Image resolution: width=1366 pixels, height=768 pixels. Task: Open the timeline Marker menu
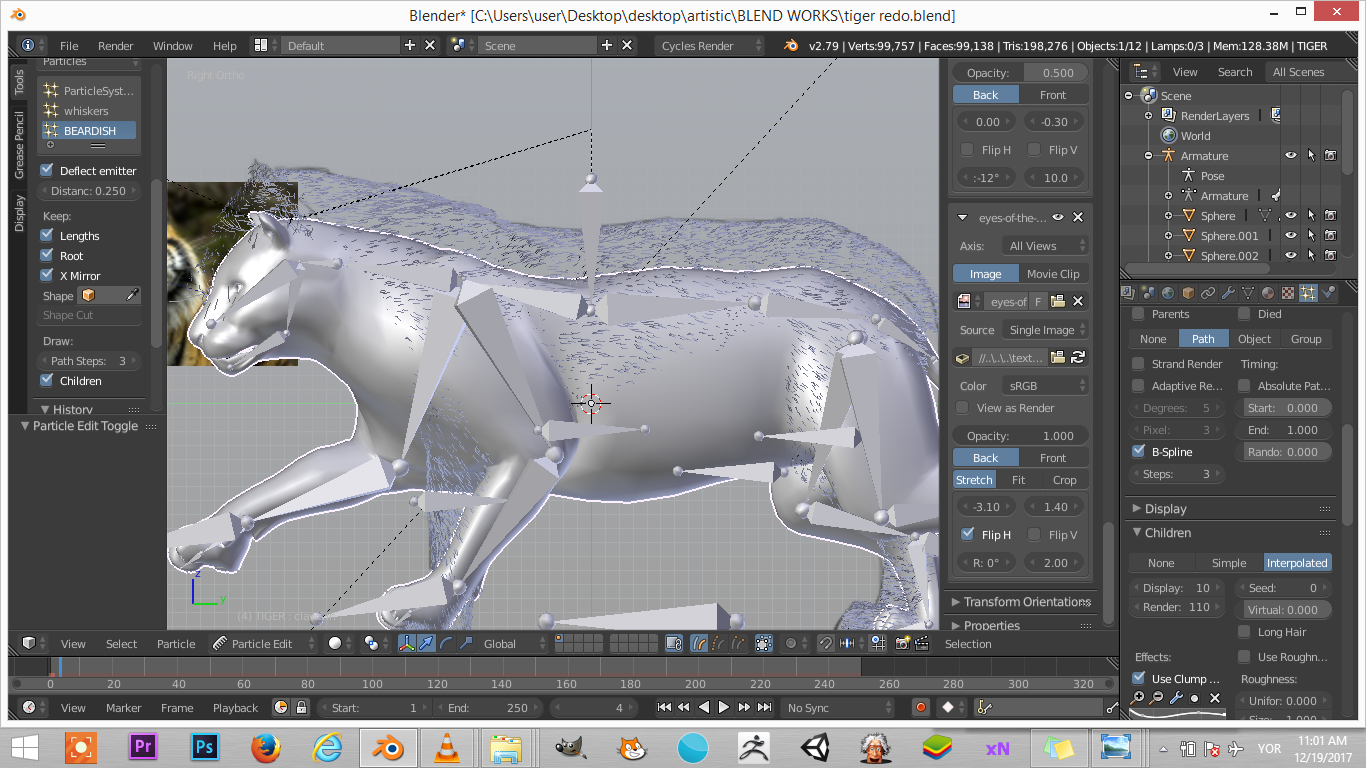[124, 707]
